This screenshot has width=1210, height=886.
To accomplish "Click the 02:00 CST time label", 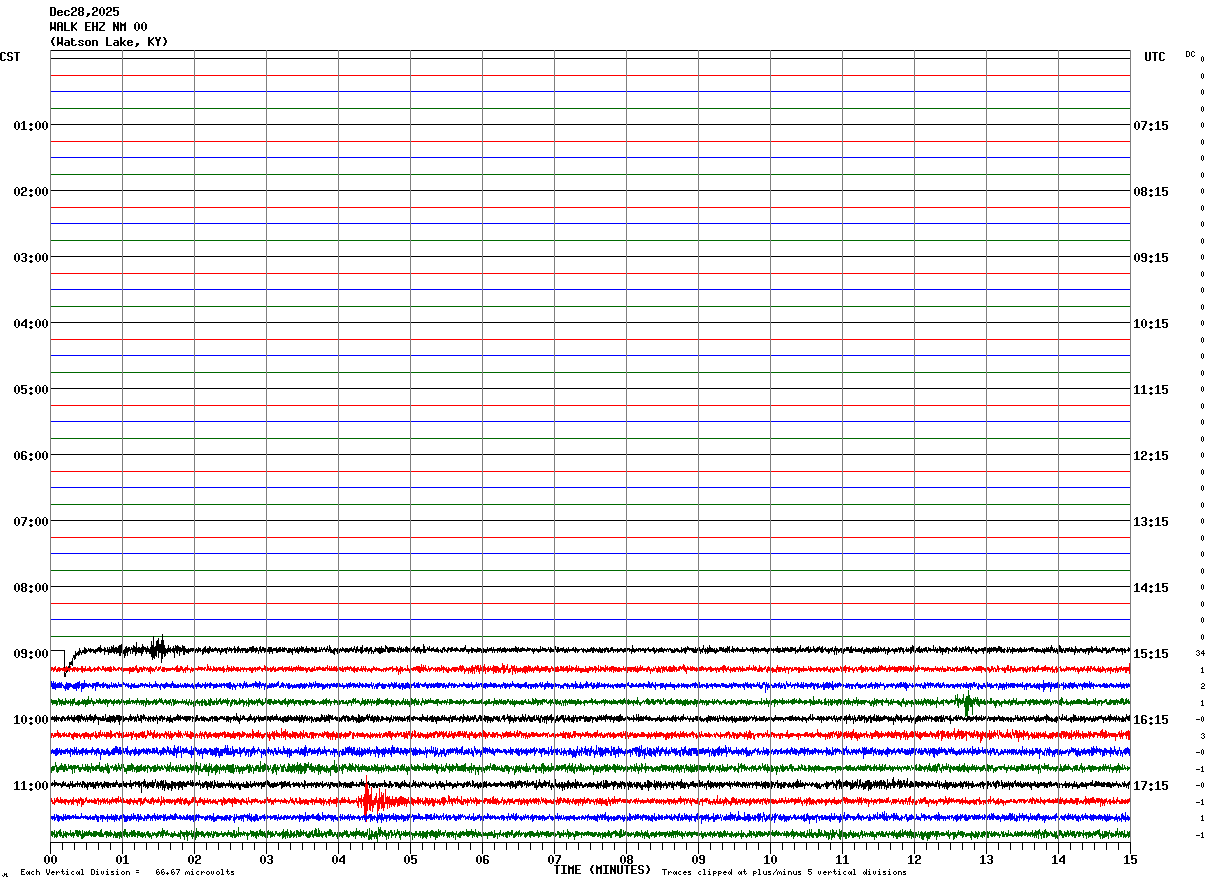I will (31, 192).
